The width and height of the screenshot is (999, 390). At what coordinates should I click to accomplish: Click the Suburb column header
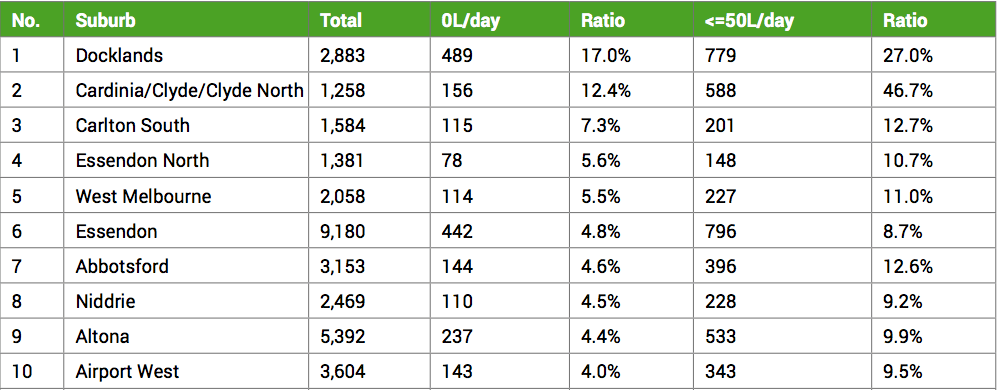pos(105,20)
